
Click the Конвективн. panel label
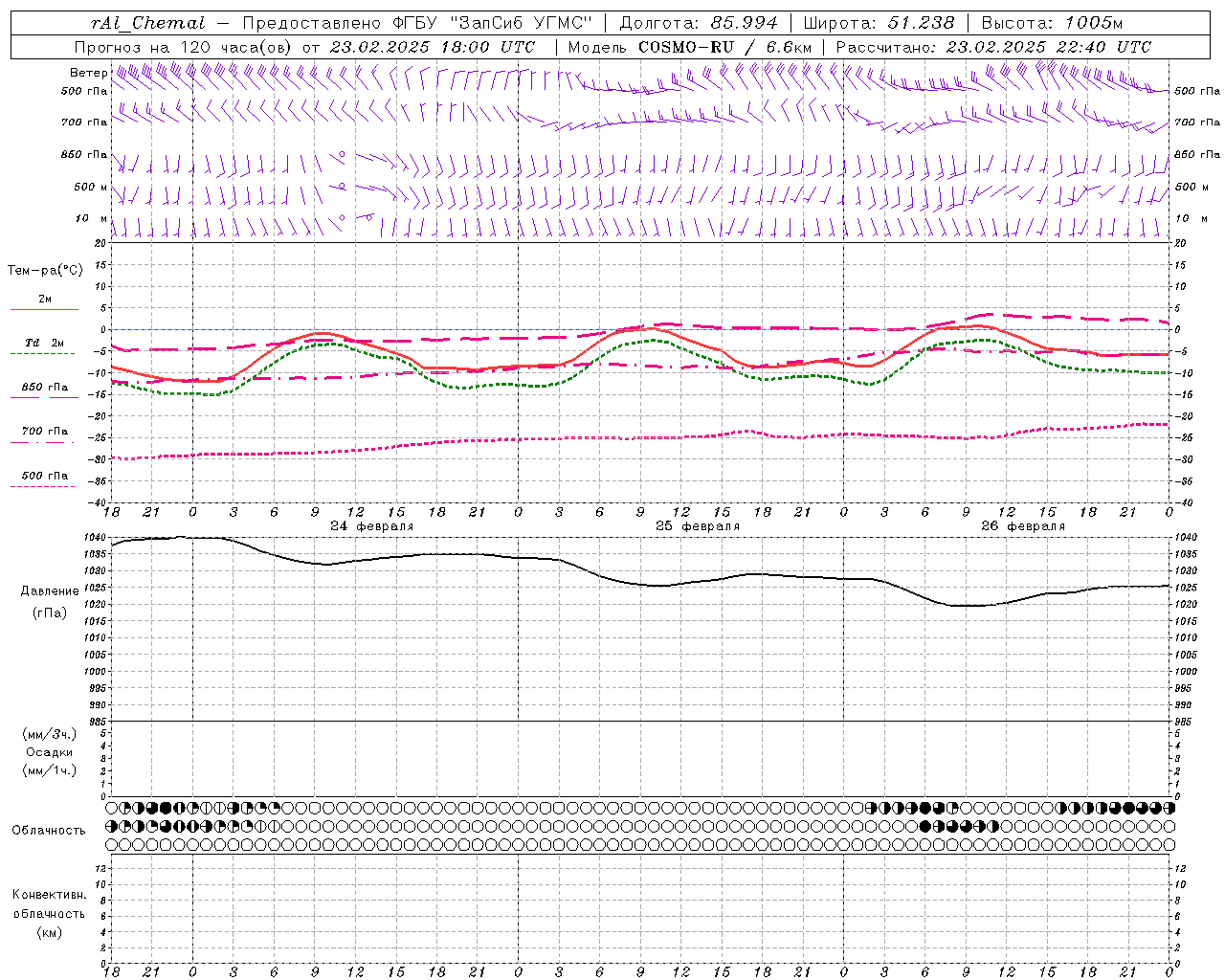[x=50, y=895]
